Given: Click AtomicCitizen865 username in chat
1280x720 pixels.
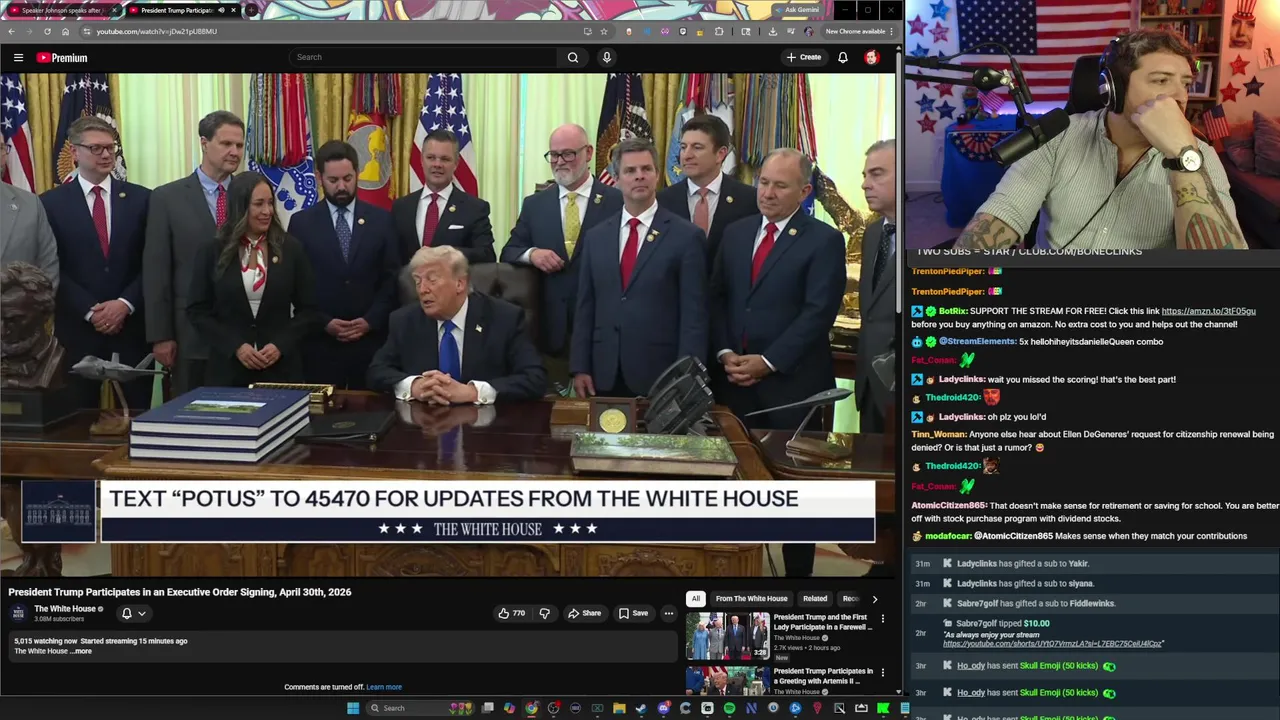Looking at the screenshot, I should coord(949,506).
